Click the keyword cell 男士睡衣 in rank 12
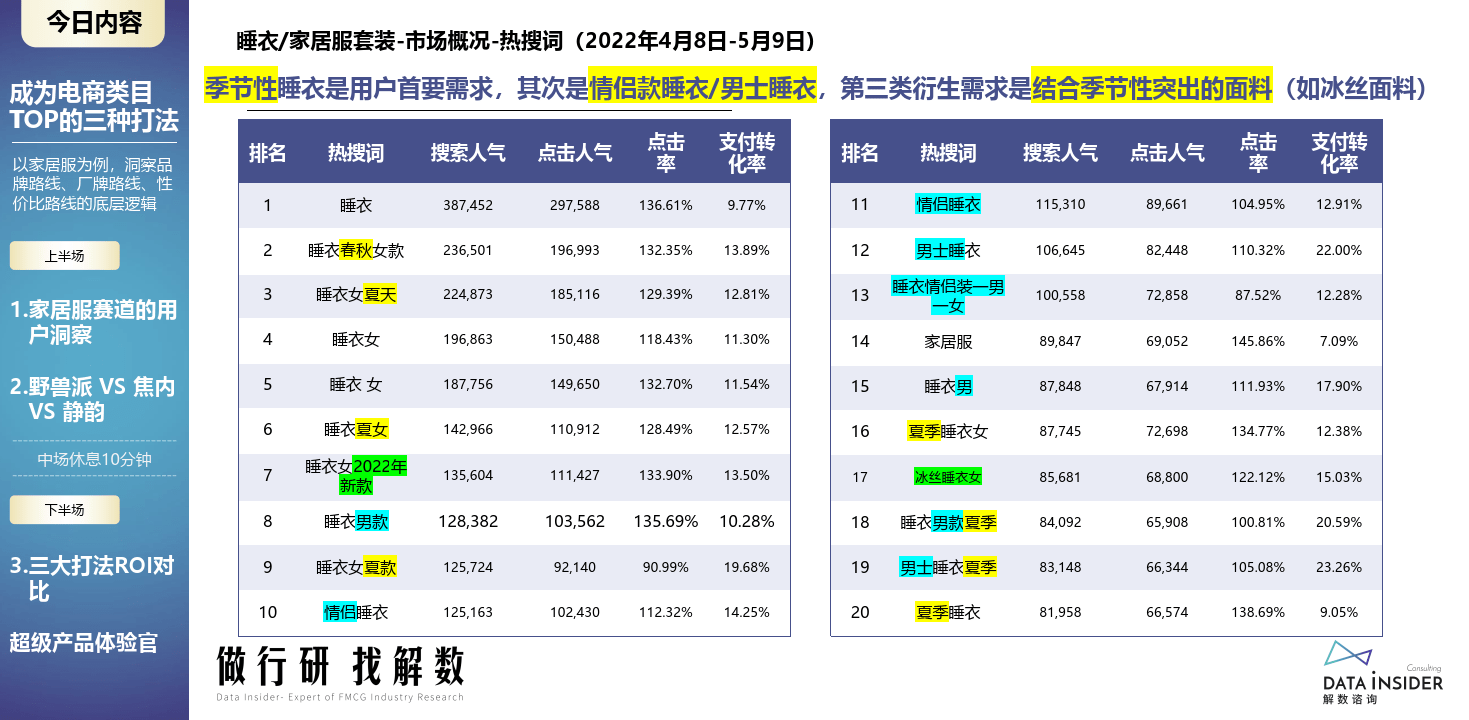This screenshot has height=720, width=1469. point(948,250)
